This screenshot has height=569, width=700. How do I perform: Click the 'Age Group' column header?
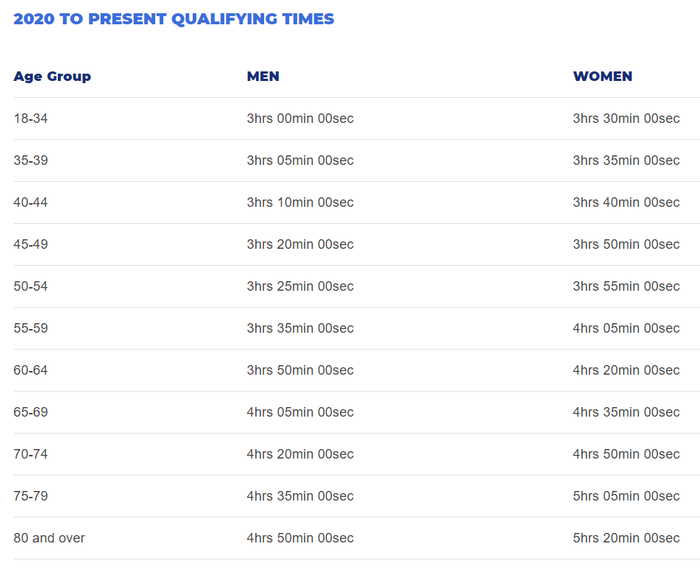click(x=52, y=76)
